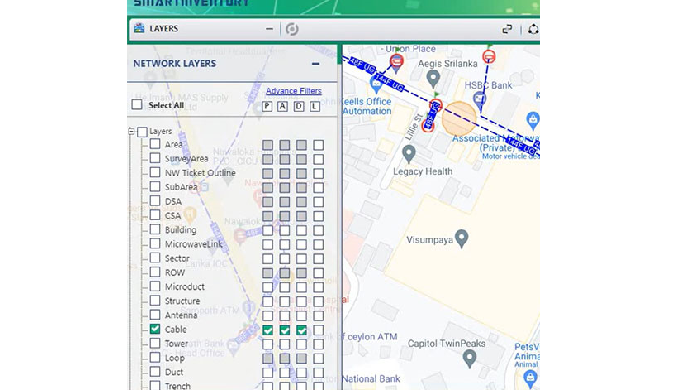Check Area row L column checkbox
The image size is (680, 390).
pos(319,145)
